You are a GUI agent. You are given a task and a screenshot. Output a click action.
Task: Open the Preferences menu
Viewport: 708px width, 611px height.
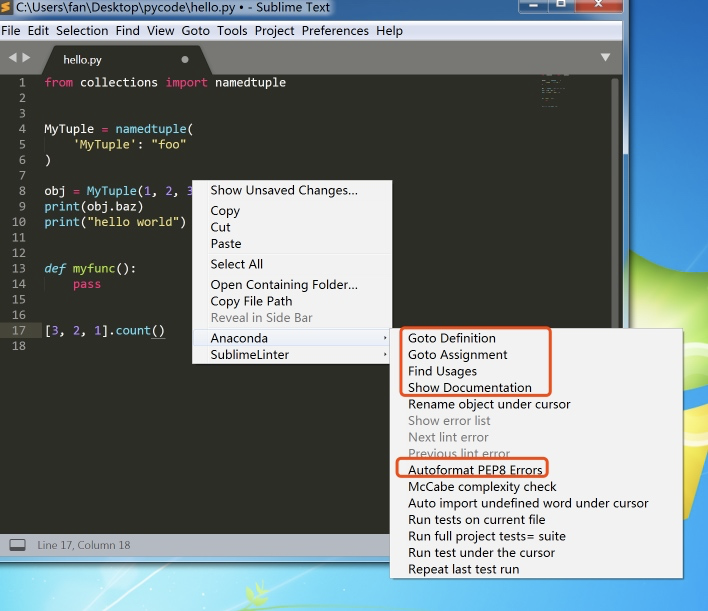tap(335, 31)
